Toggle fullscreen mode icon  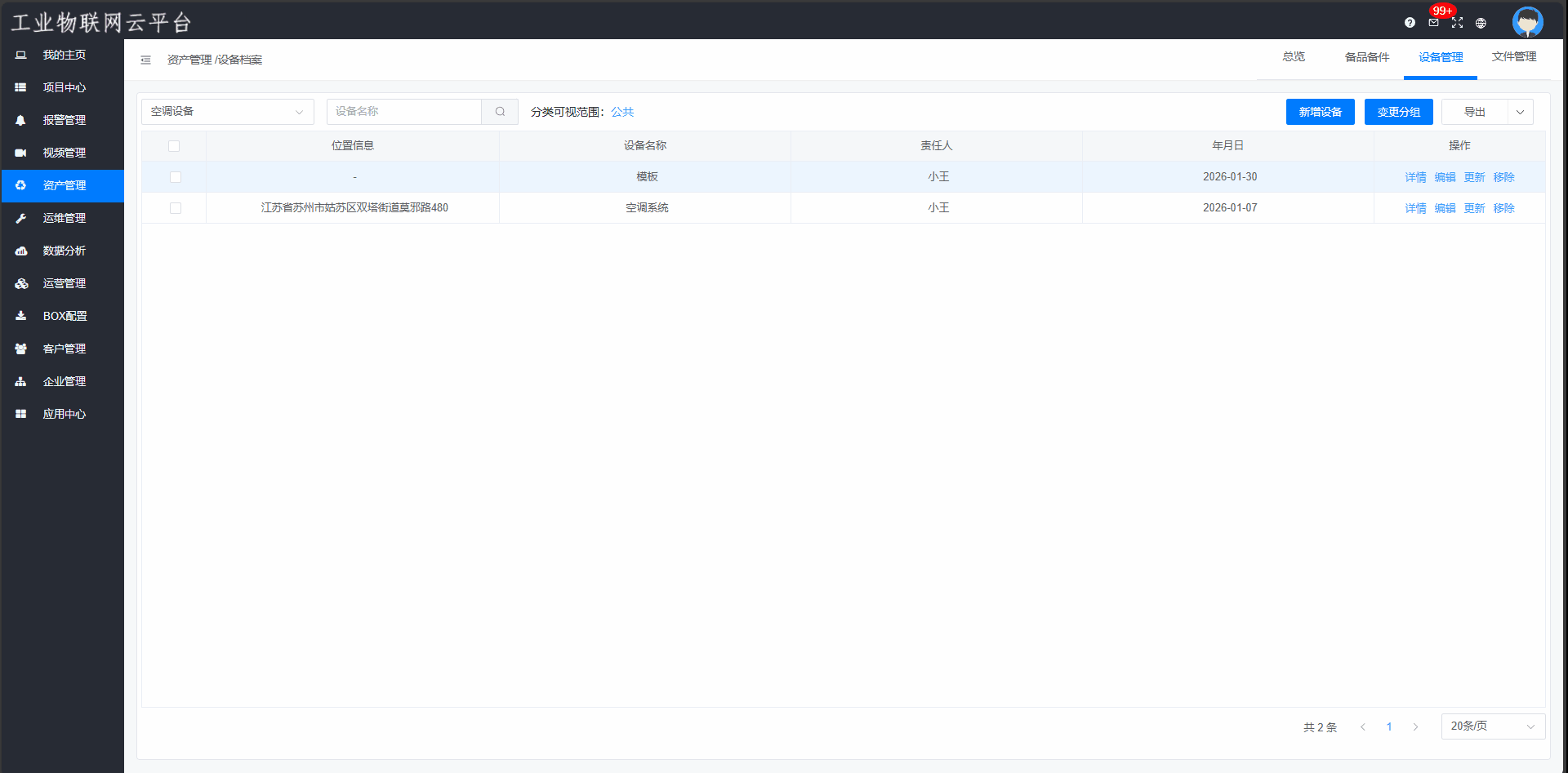click(x=1457, y=23)
